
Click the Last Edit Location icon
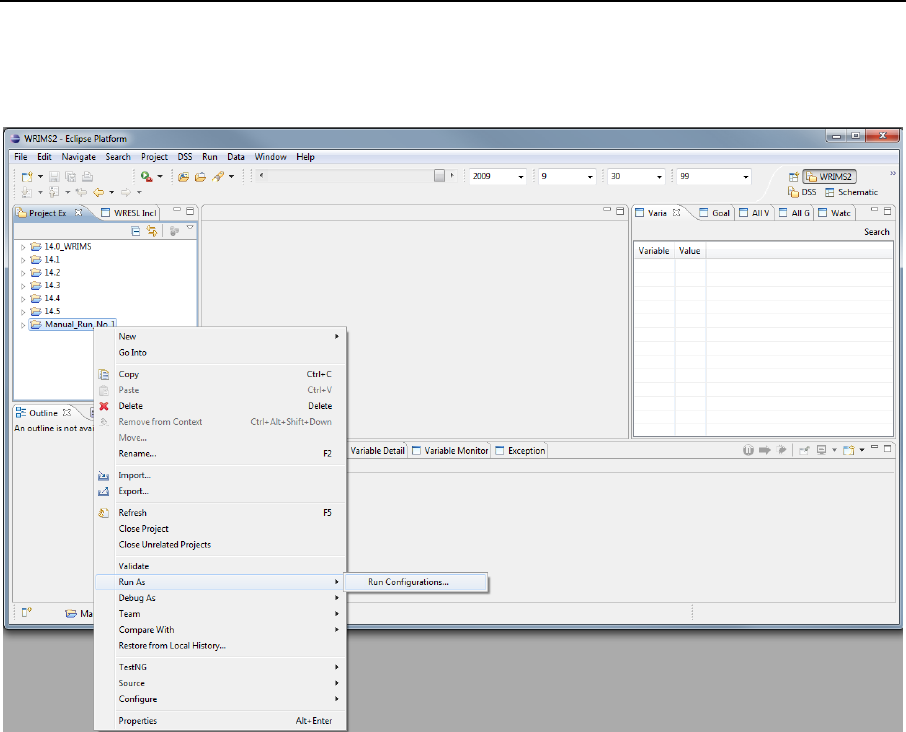(81, 192)
